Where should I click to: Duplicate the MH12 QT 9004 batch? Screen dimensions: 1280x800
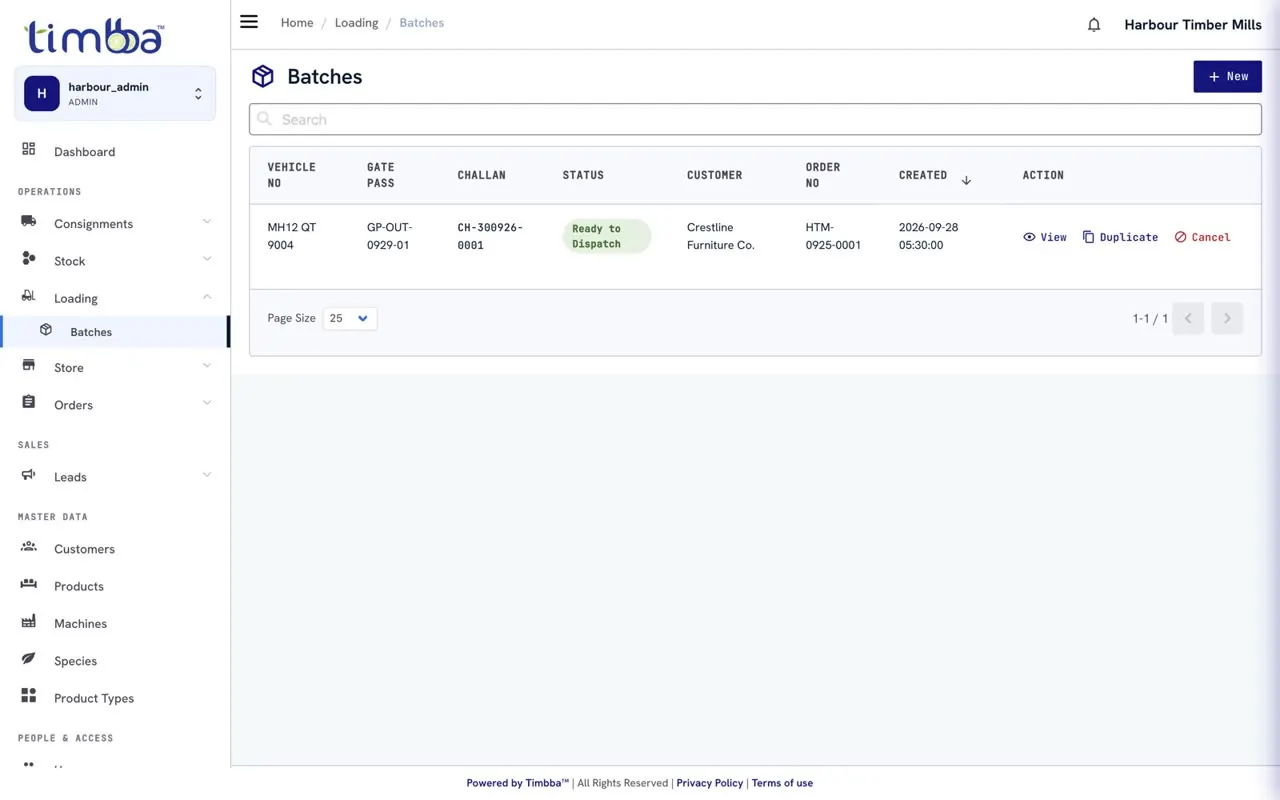1120,237
